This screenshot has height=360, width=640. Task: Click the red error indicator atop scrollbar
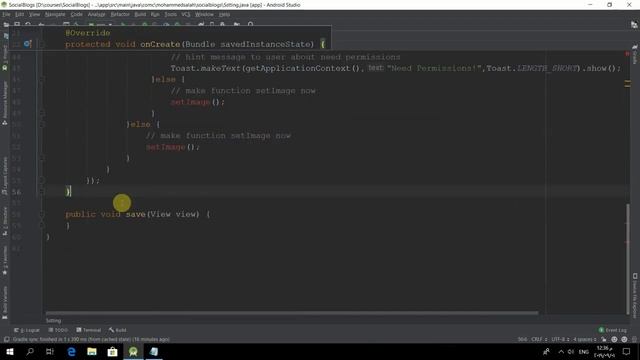[x=627, y=53]
